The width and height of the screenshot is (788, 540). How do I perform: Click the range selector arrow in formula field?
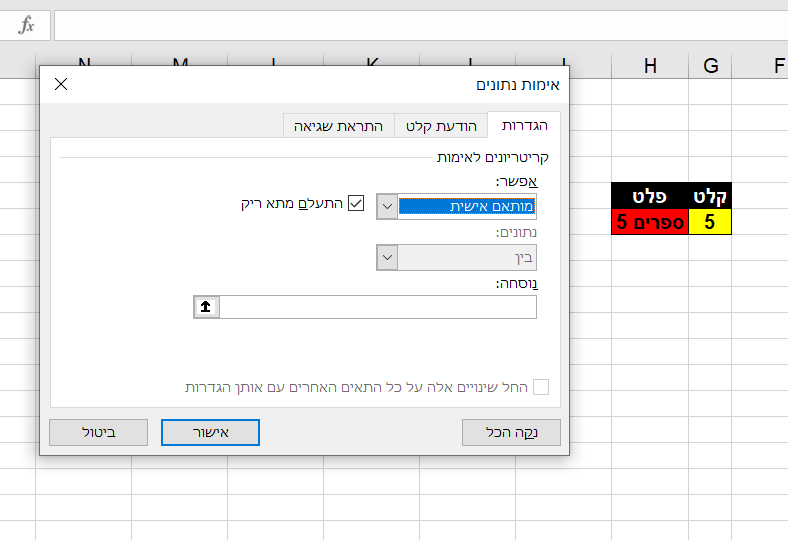(x=206, y=307)
